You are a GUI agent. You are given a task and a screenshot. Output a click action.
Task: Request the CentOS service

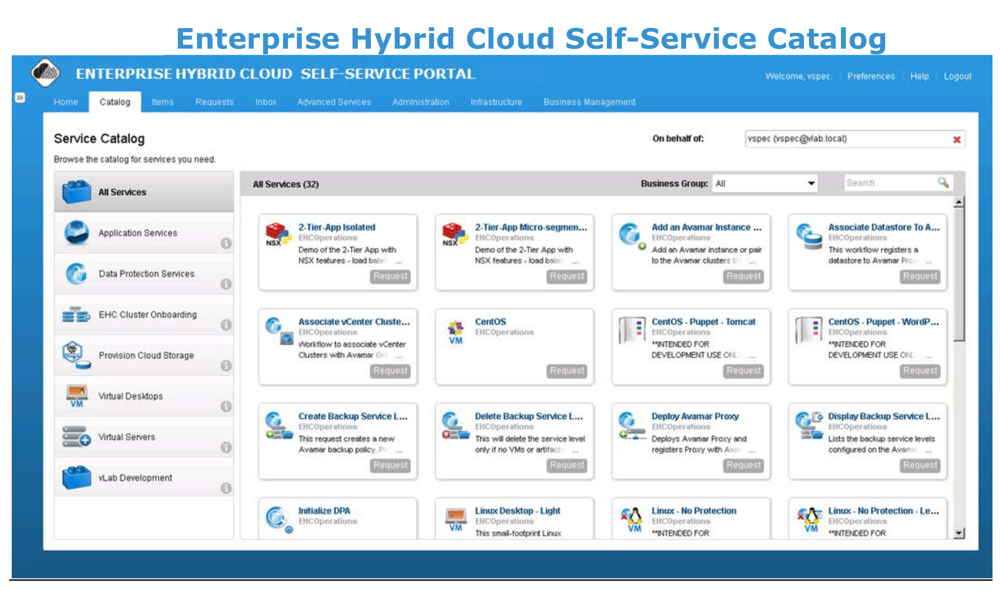point(567,371)
